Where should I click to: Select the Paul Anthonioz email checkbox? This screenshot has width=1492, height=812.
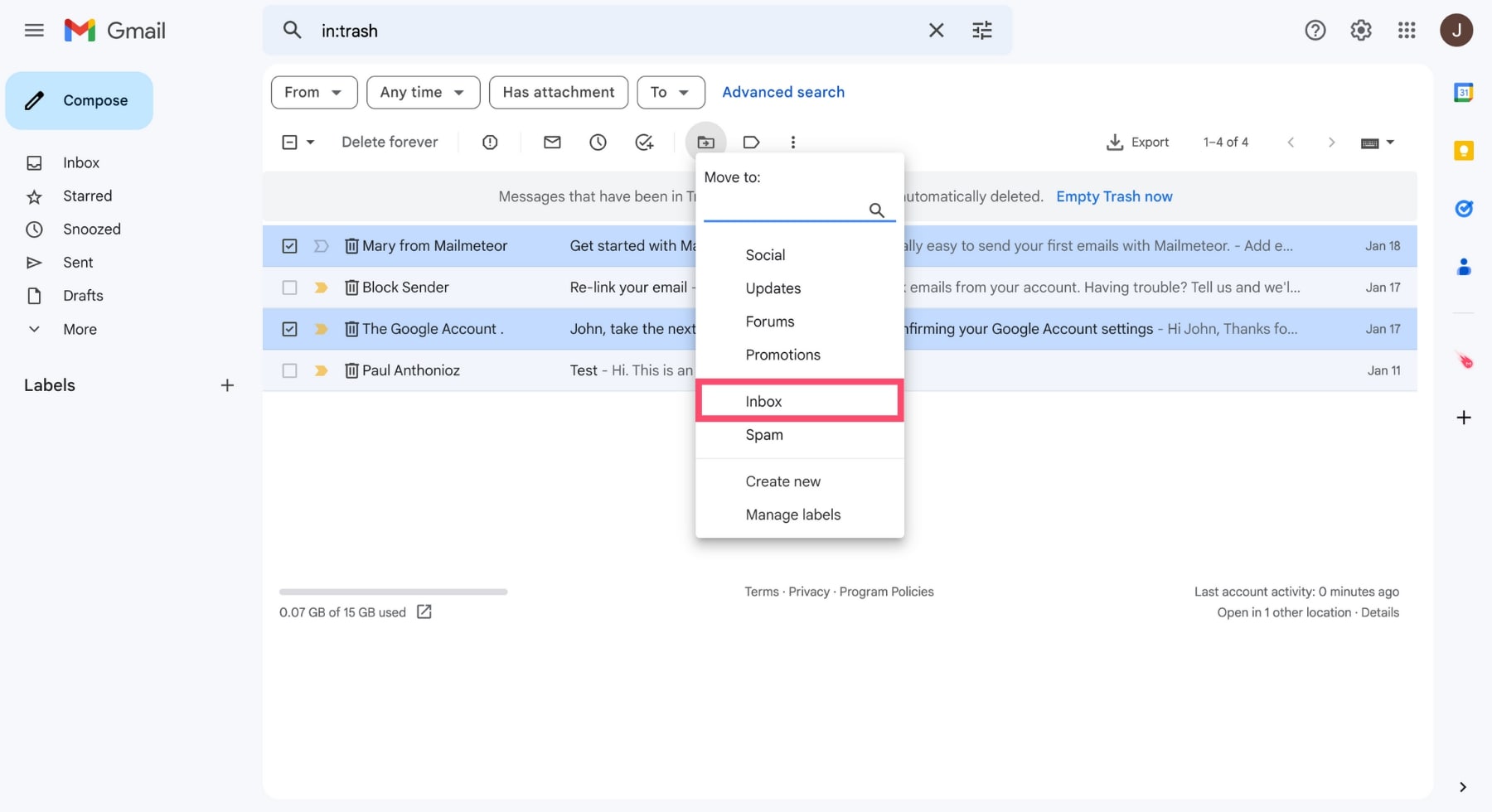pos(289,370)
